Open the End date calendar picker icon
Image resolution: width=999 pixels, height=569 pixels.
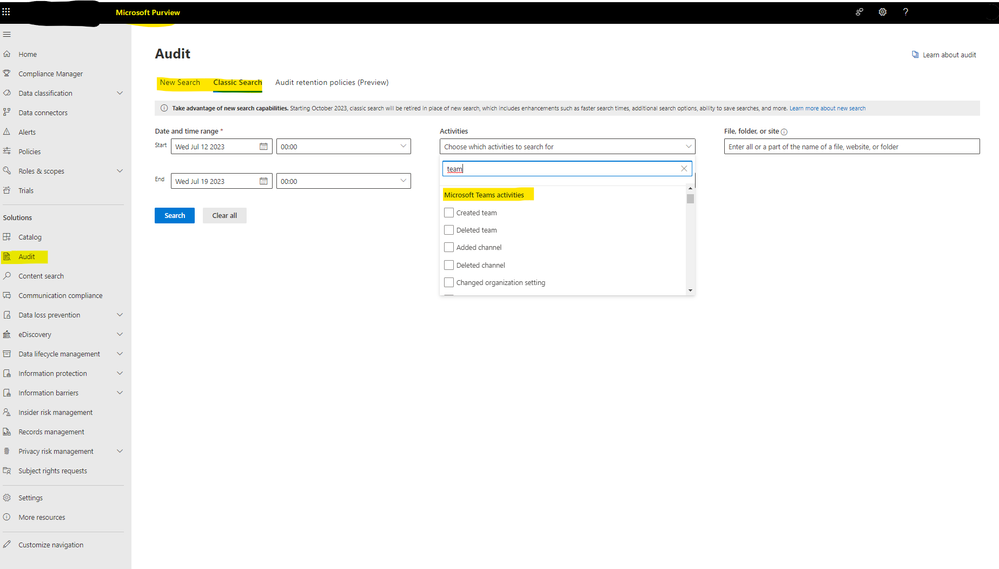(x=263, y=181)
